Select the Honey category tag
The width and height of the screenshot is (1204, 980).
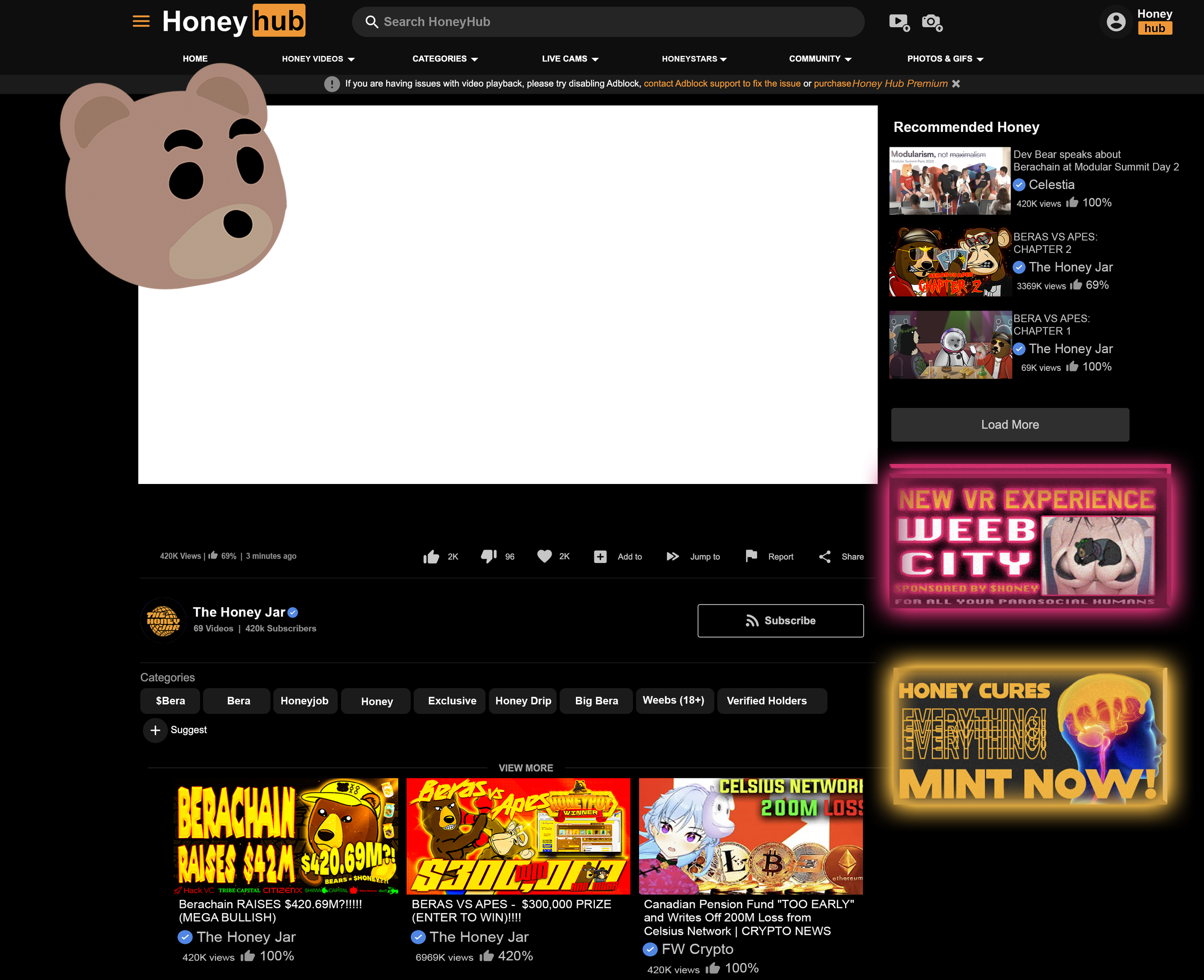[377, 701]
